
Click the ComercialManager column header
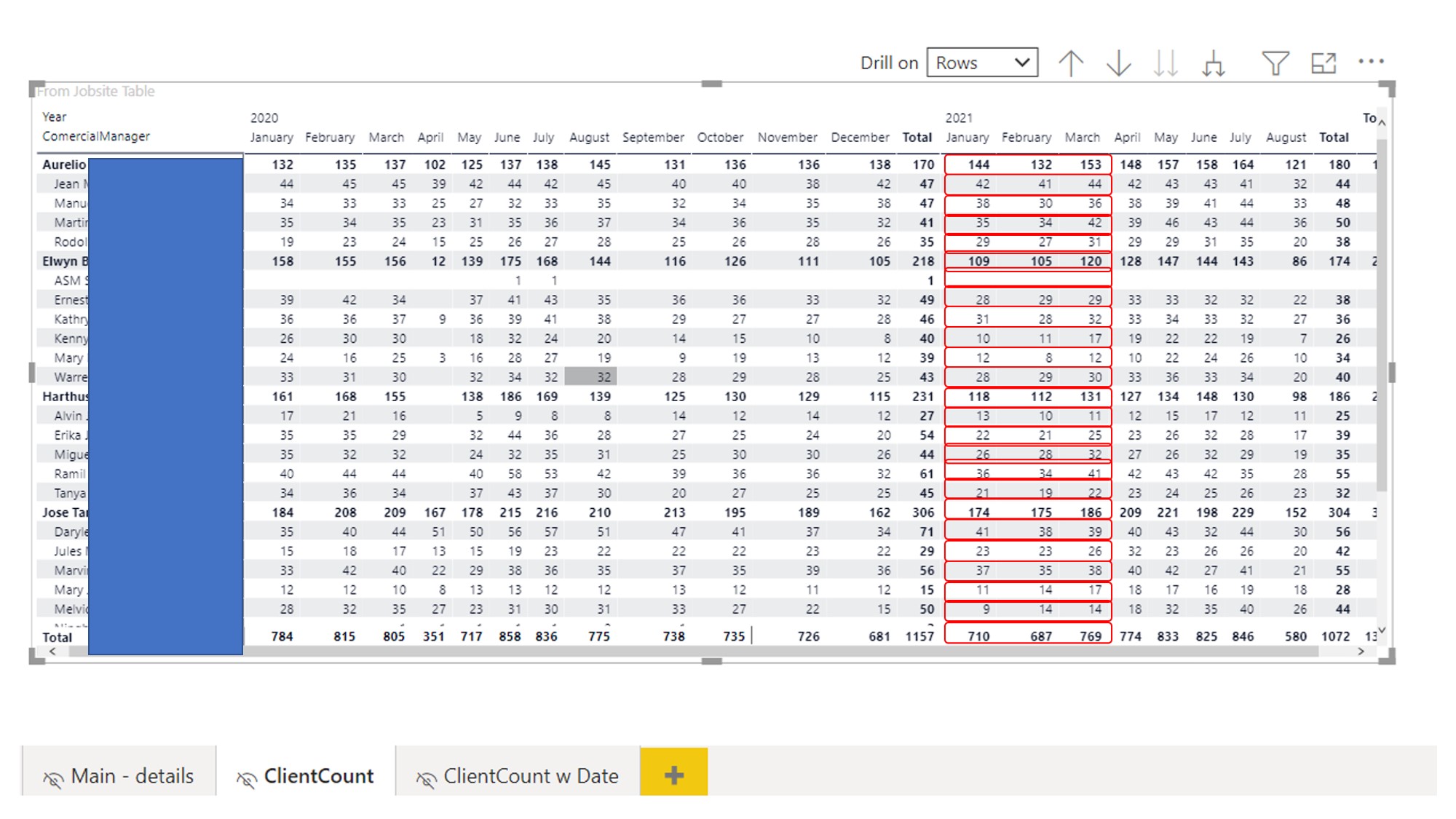(96, 136)
